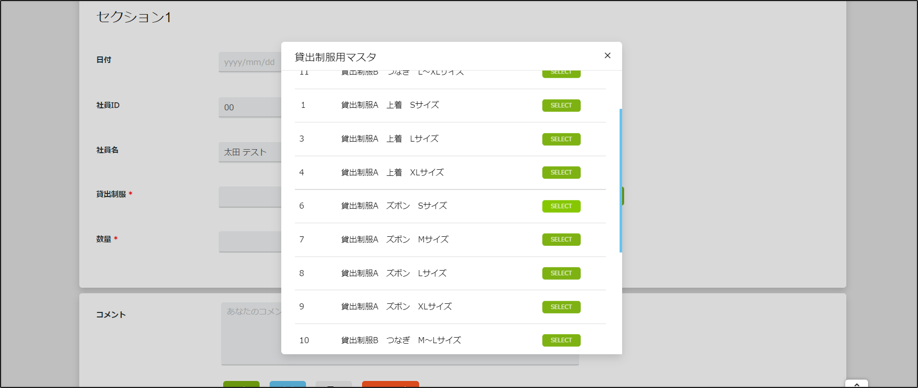Click text 貸出制服A ズボン Sサイズ

coord(394,206)
